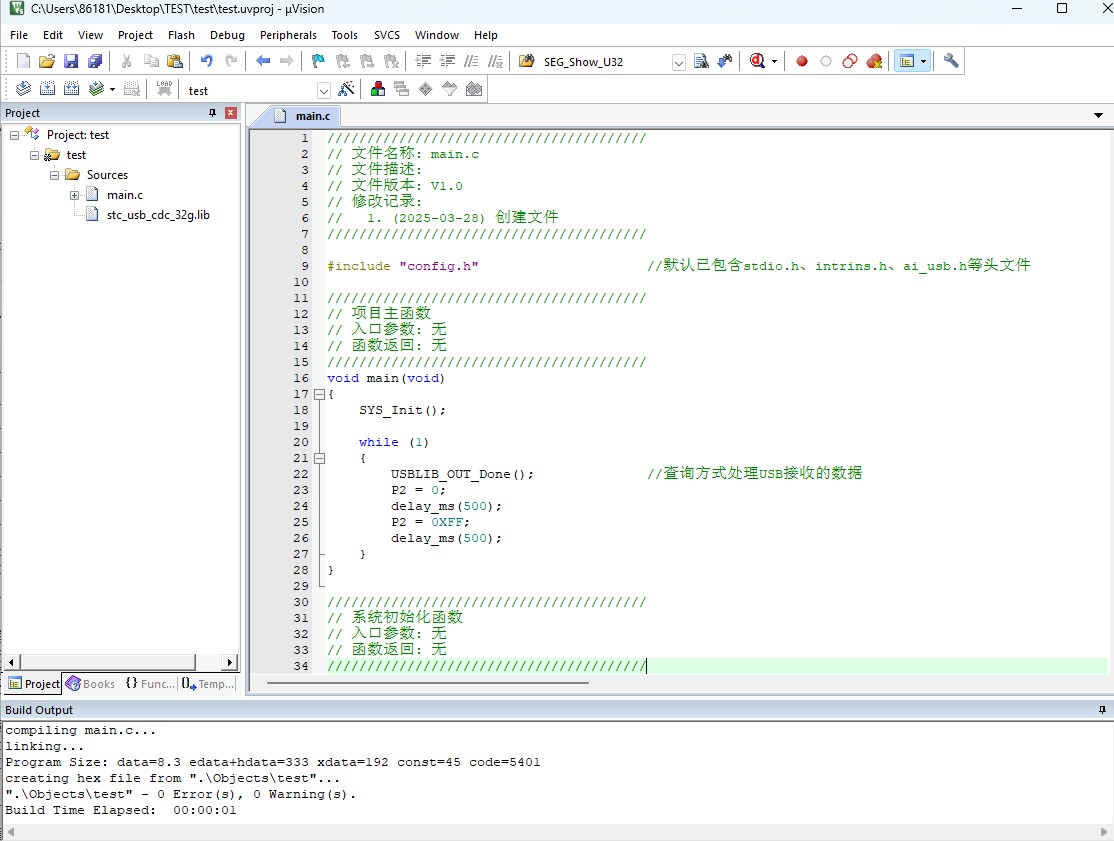Select stc_usb_cdc_32g.lib in the project tree

pyautogui.click(x=158, y=215)
